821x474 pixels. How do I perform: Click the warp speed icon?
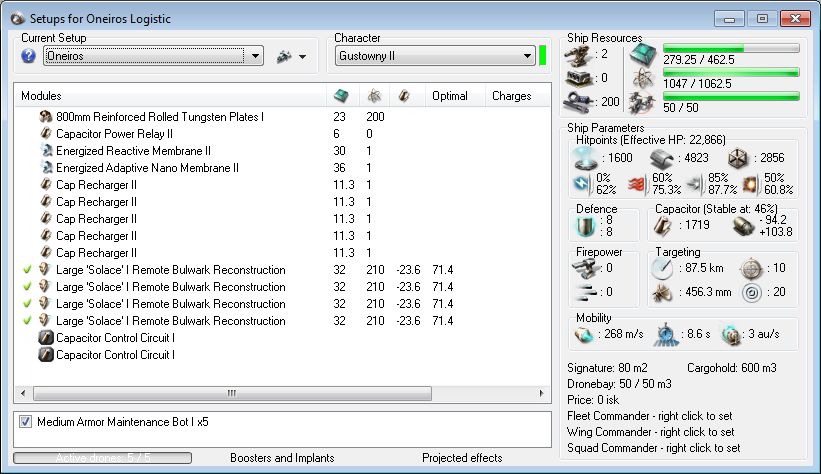[731, 334]
